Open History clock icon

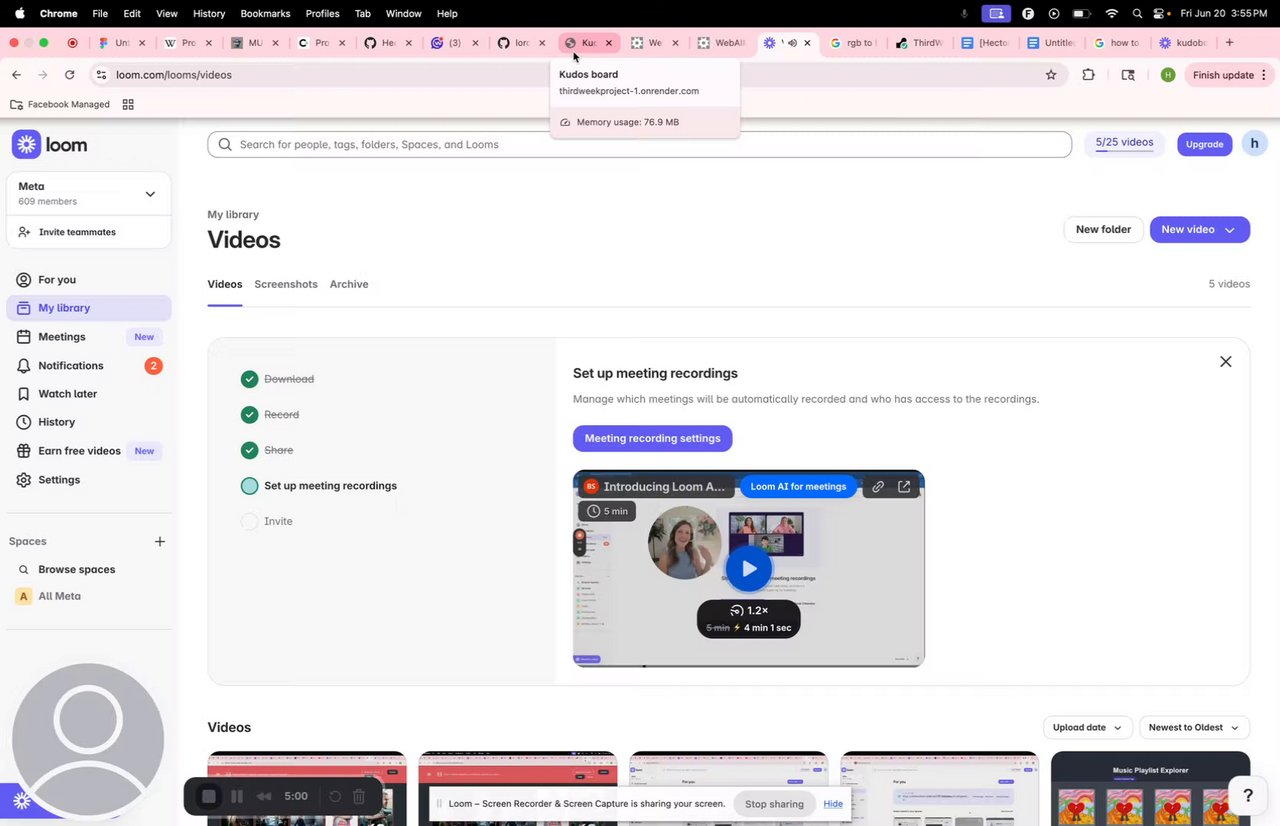tap(24, 422)
